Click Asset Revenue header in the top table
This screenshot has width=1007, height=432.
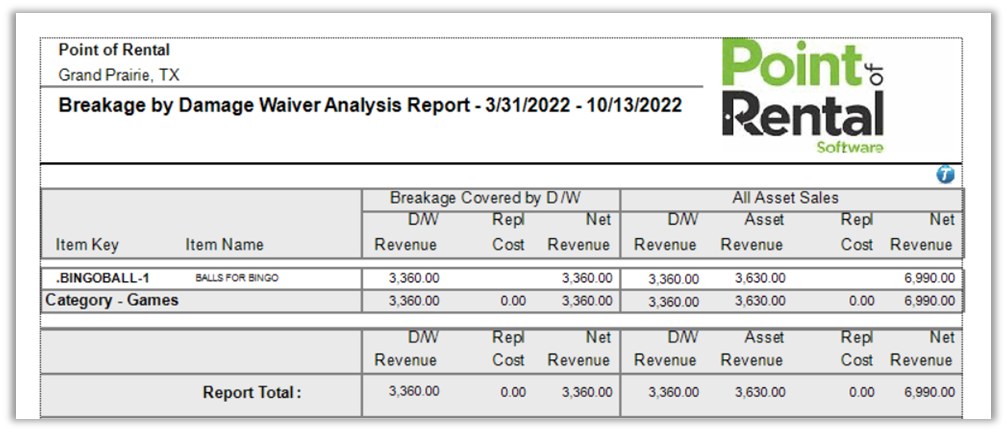(x=751, y=232)
